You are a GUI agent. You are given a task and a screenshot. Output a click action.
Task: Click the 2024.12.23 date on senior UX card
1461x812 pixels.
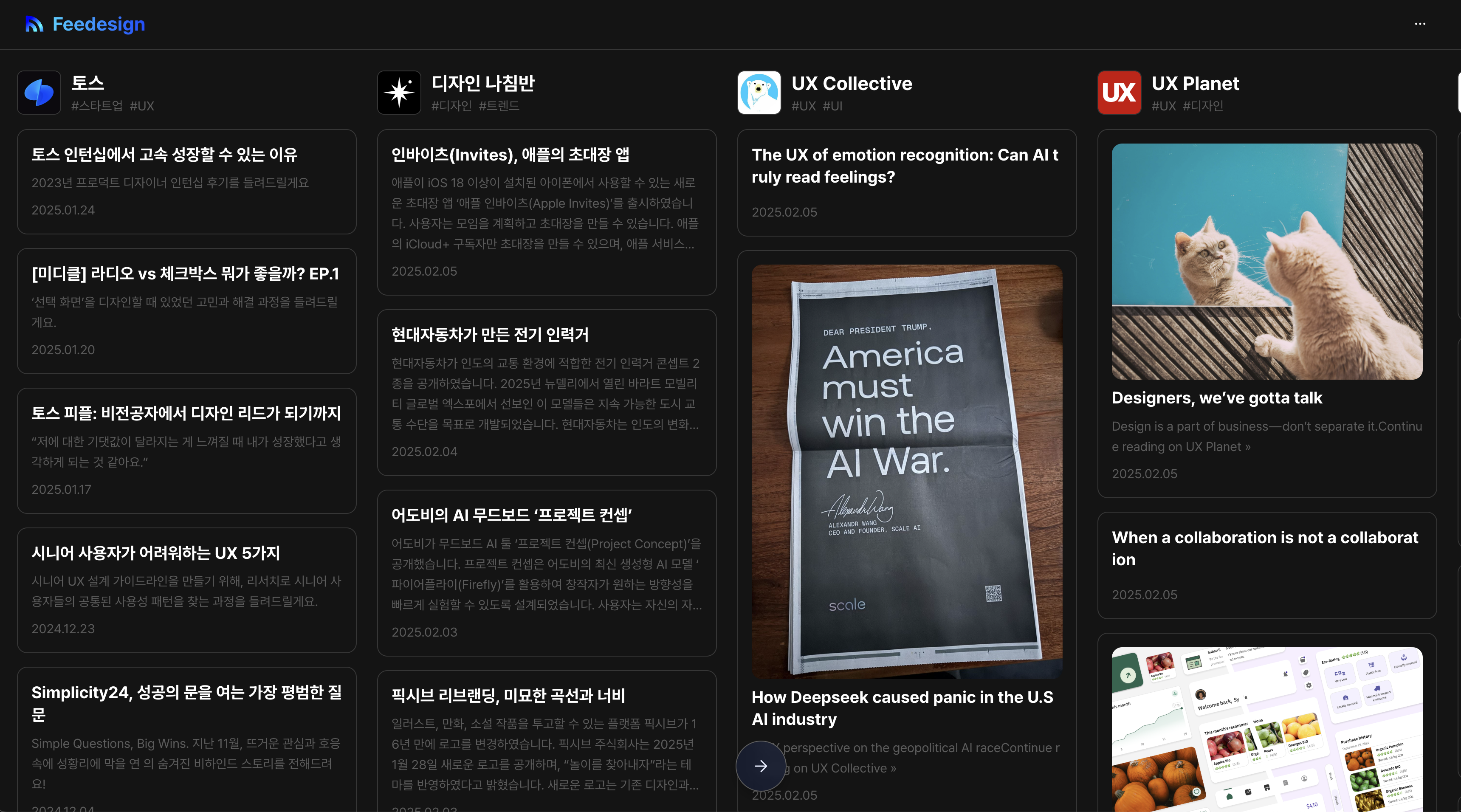63,628
